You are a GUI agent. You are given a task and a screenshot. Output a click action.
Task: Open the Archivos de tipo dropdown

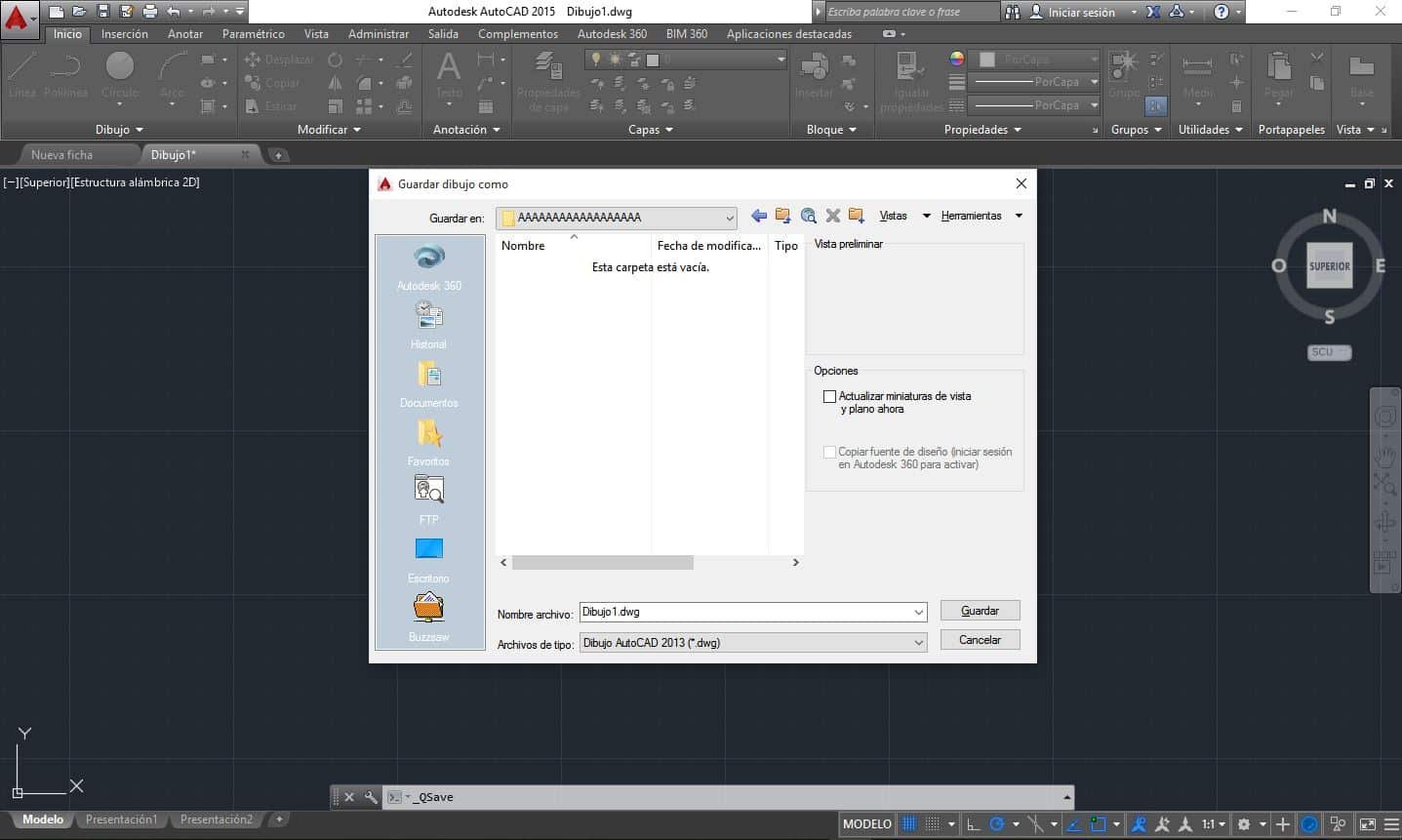tap(753, 643)
